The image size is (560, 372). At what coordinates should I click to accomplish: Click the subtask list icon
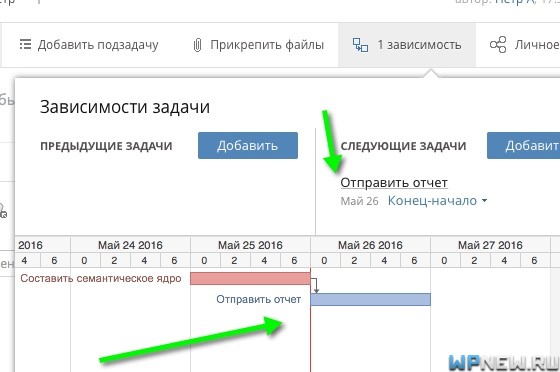click(x=25, y=44)
